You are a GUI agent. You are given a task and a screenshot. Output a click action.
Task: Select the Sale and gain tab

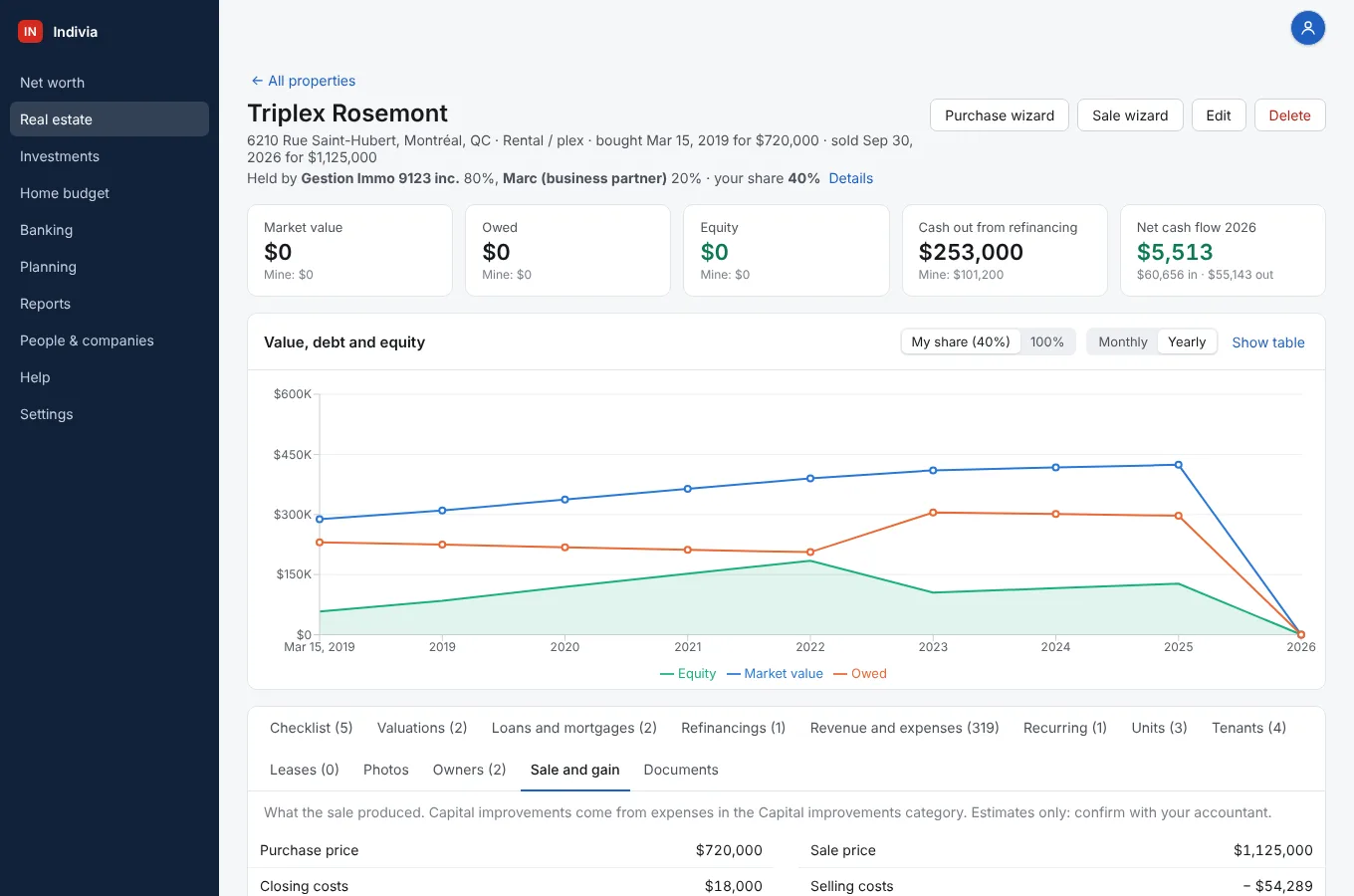(x=575, y=770)
